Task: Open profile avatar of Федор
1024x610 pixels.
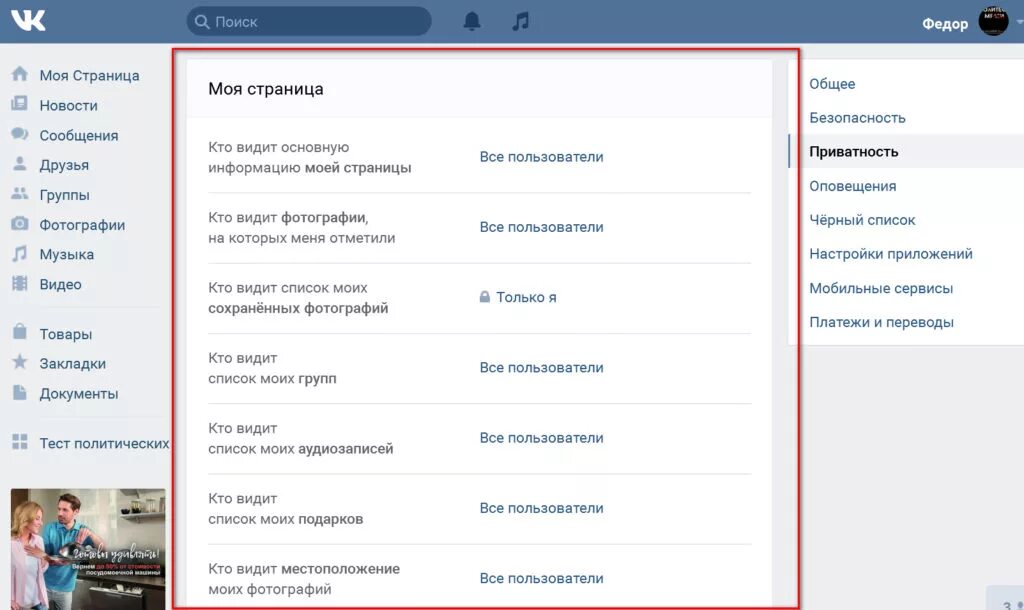Action: pyautogui.click(x=993, y=21)
